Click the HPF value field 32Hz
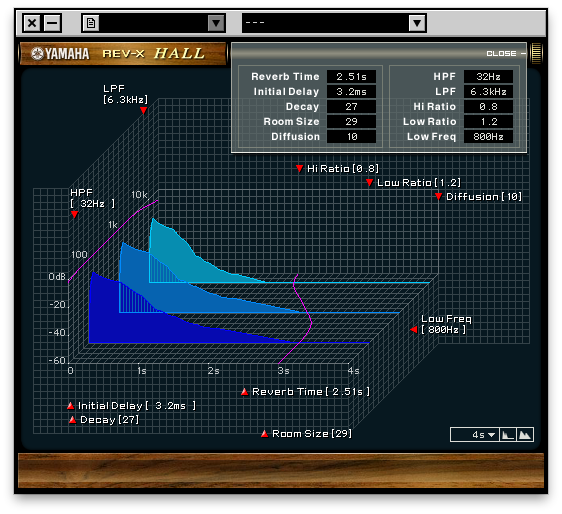This screenshot has width=562, height=514. coord(488,77)
